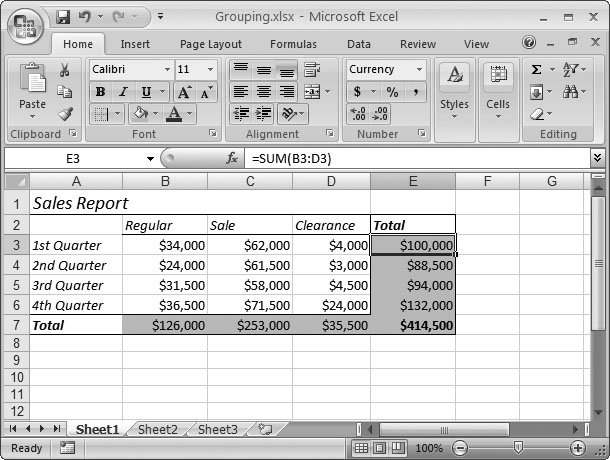The image size is (610, 460).
Task: Select cell E7 containing $414,500
Action: tap(412, 325)
